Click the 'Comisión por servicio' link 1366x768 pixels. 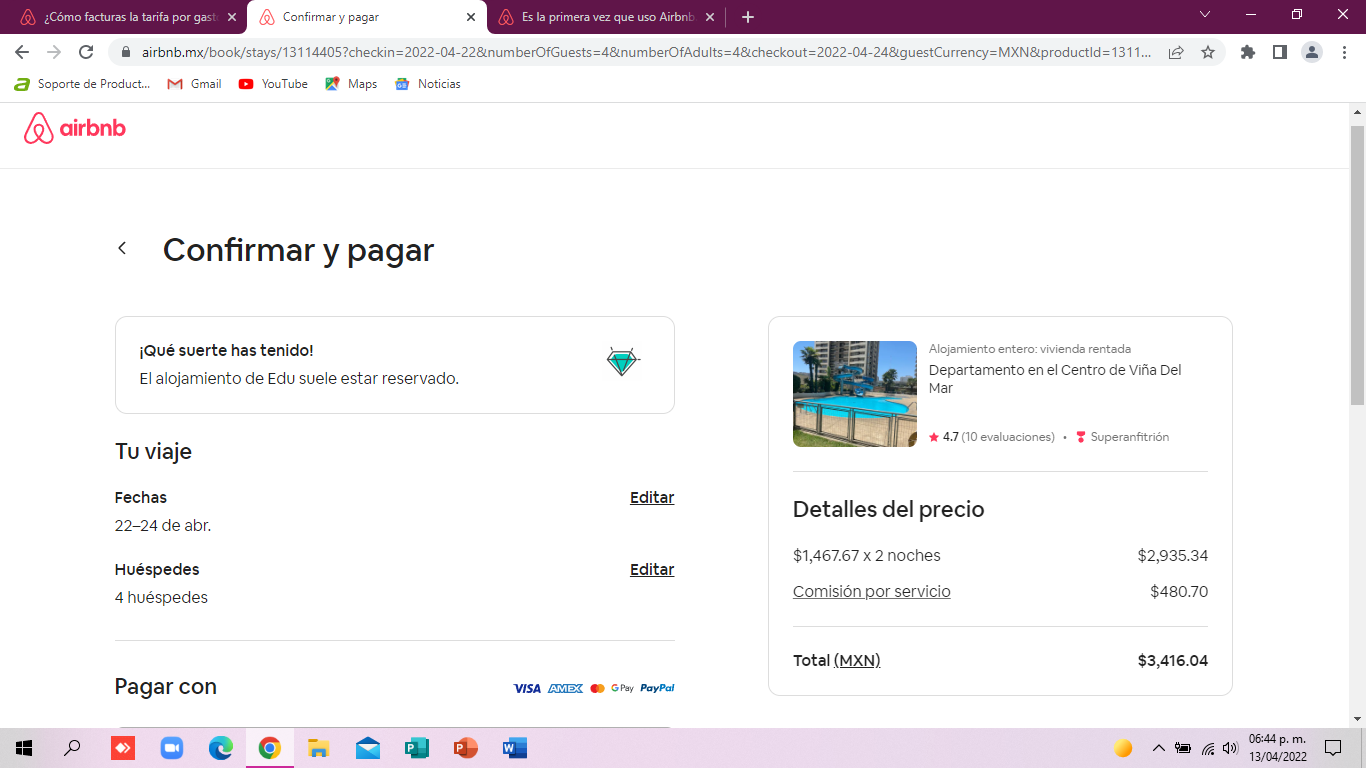tap(871, 591)
